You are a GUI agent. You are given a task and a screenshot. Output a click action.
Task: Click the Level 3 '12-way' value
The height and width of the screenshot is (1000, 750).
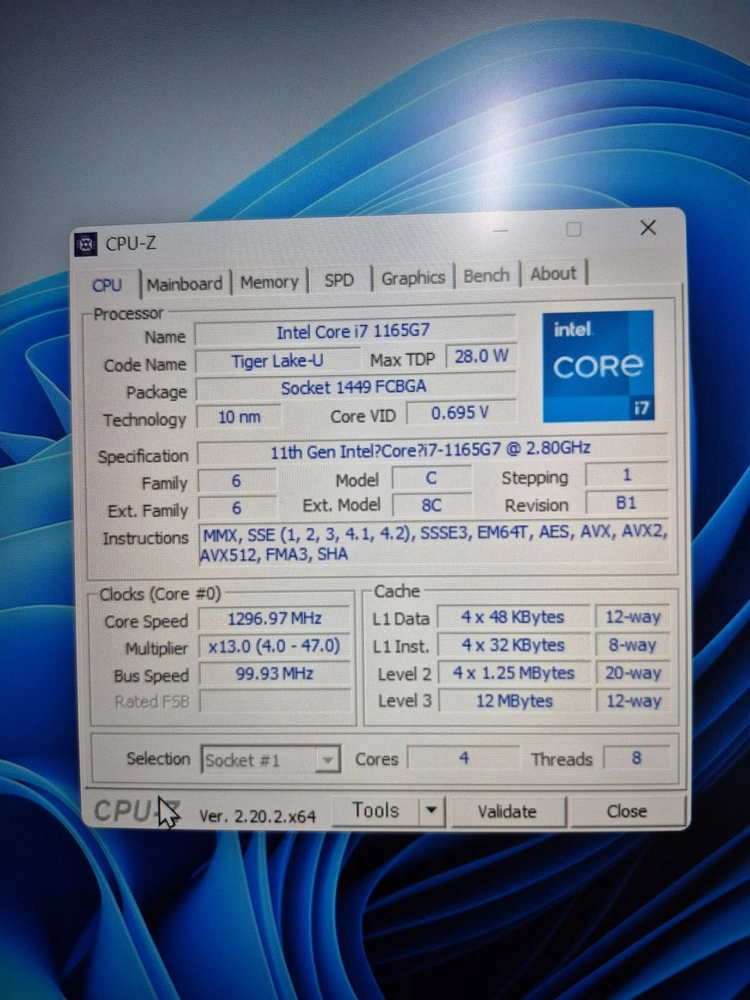(633, 702)
